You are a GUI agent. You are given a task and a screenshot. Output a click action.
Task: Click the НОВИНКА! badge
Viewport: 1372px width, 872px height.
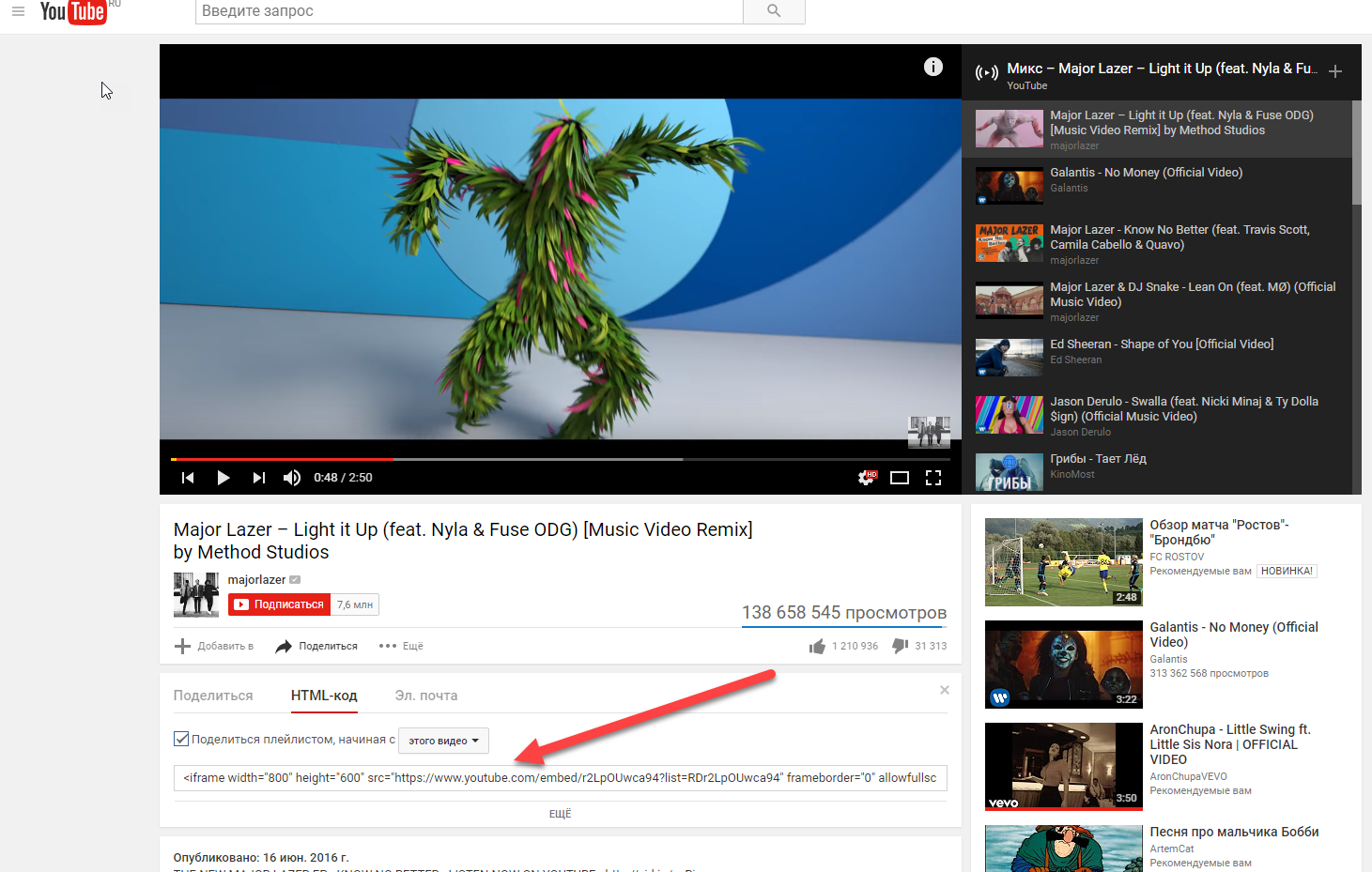tap(1287, 571)
